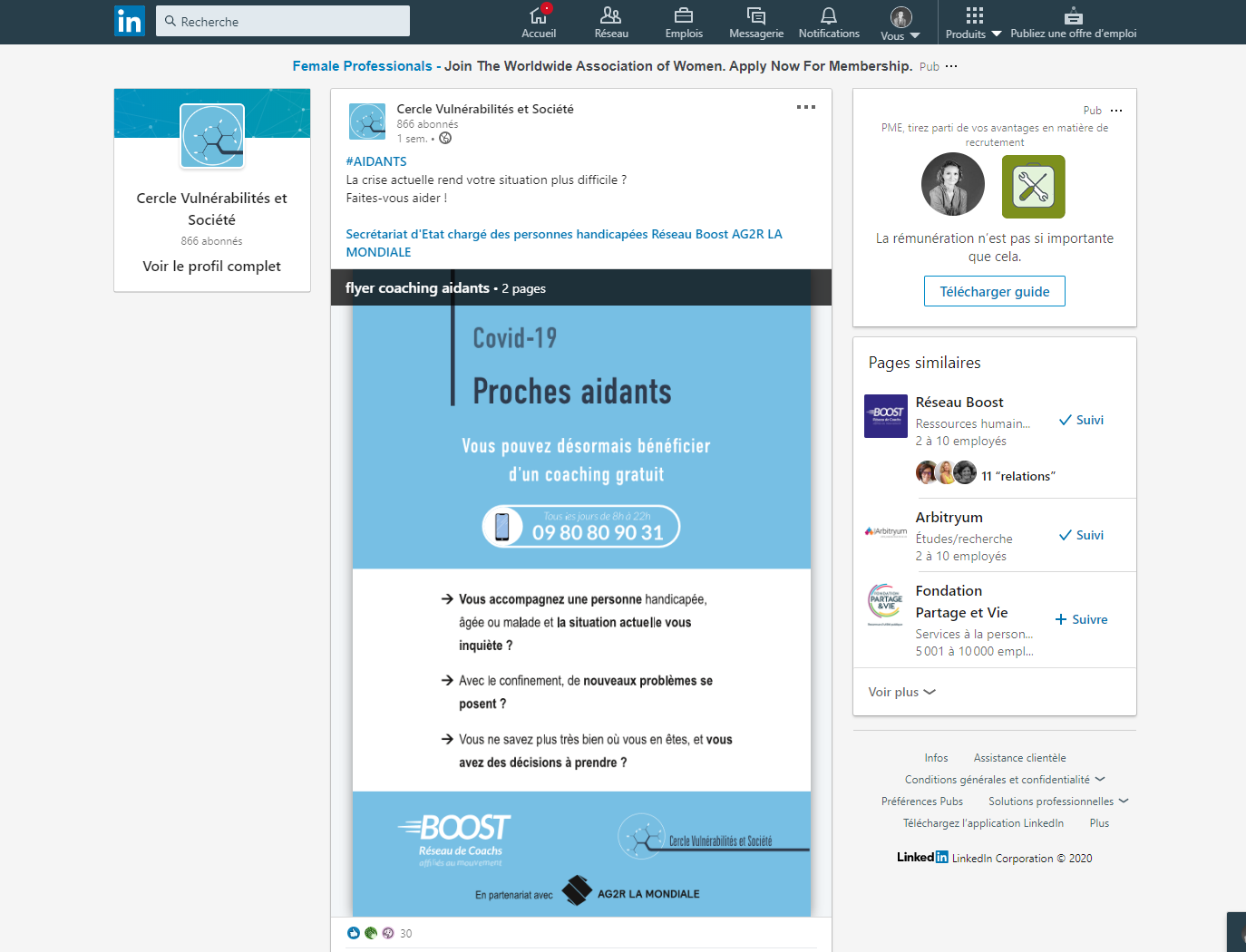Open options for the top banner ad
This screenshot has width=1246, height=952.
951,66
